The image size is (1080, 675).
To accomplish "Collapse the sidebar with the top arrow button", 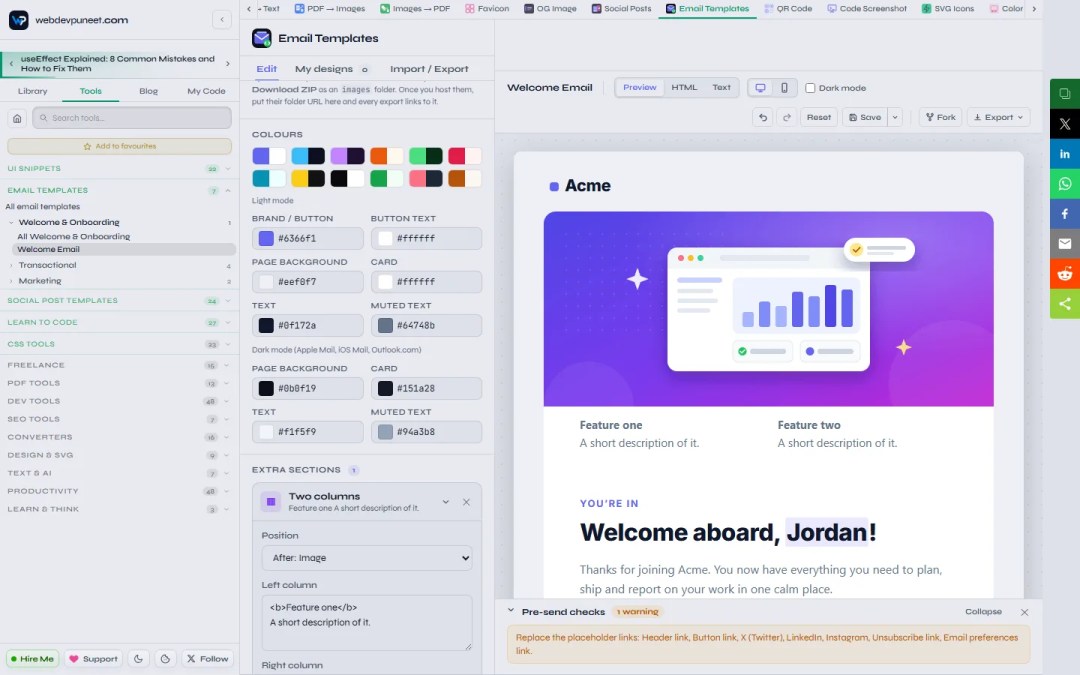I will (x=222, y=19).
